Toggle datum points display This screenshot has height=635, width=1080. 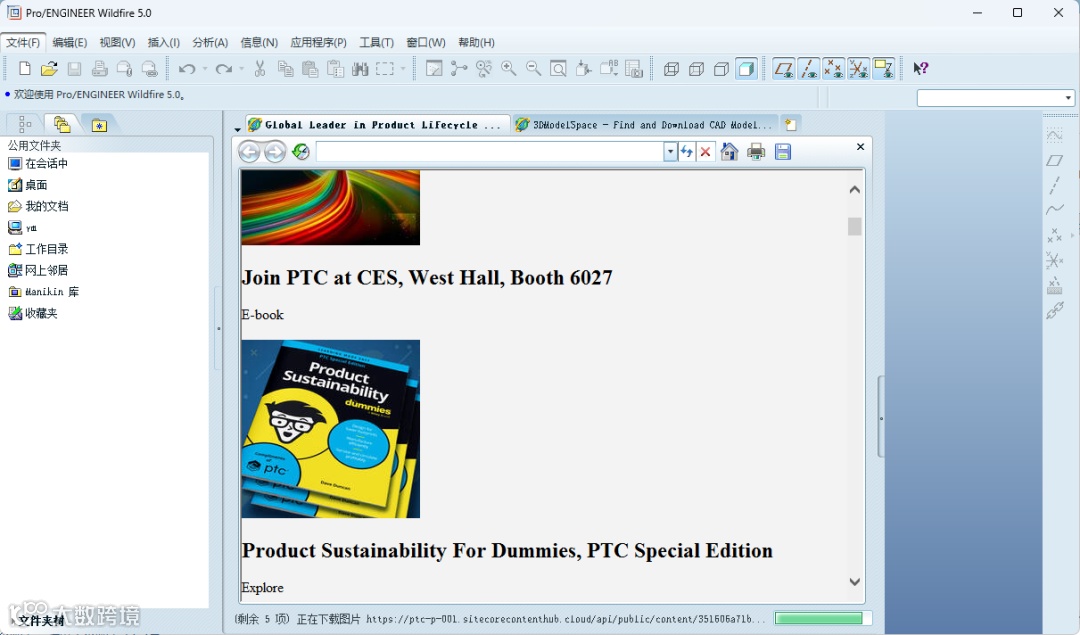(x=833, y=68)
